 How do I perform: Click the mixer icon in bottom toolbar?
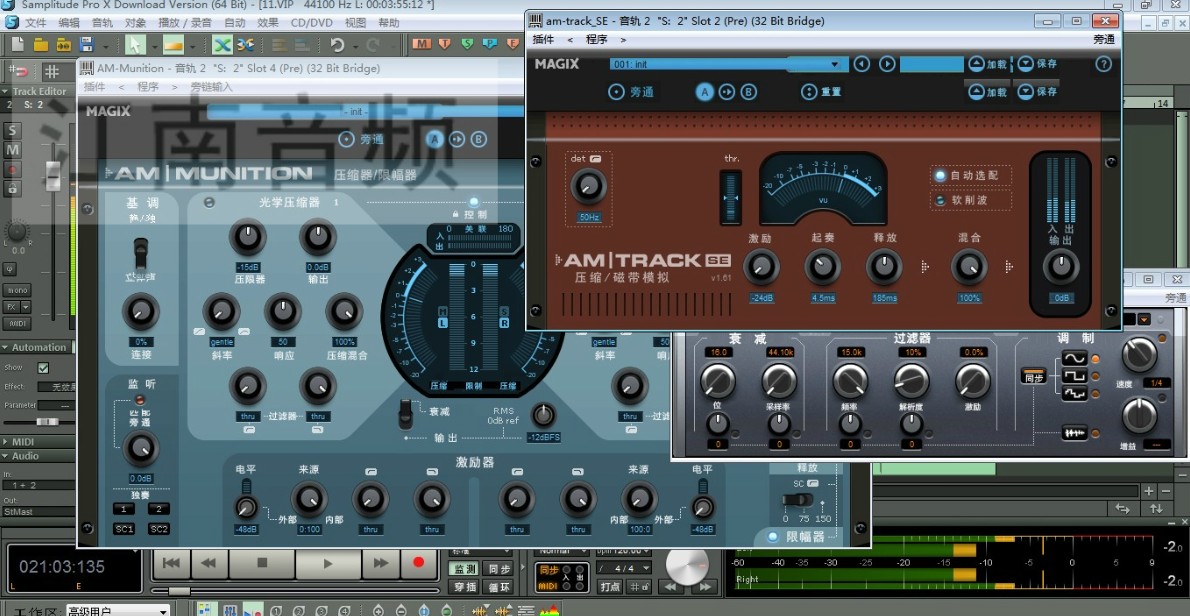click(x=228, y=610)
